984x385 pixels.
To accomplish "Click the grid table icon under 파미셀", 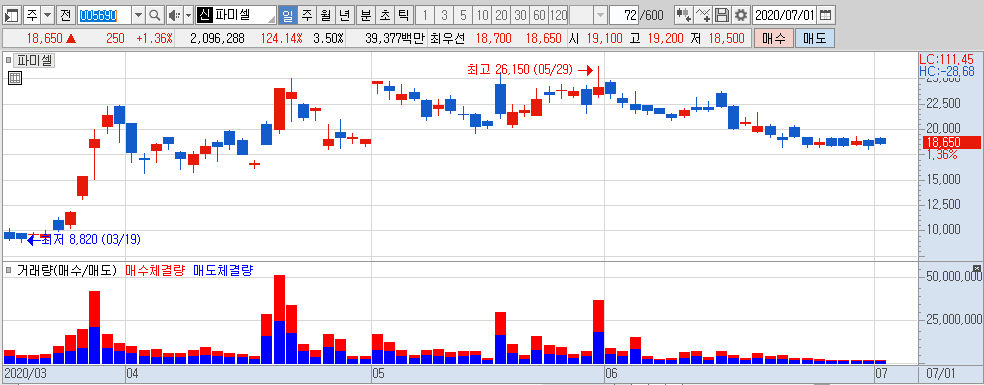I will (16, 79).
